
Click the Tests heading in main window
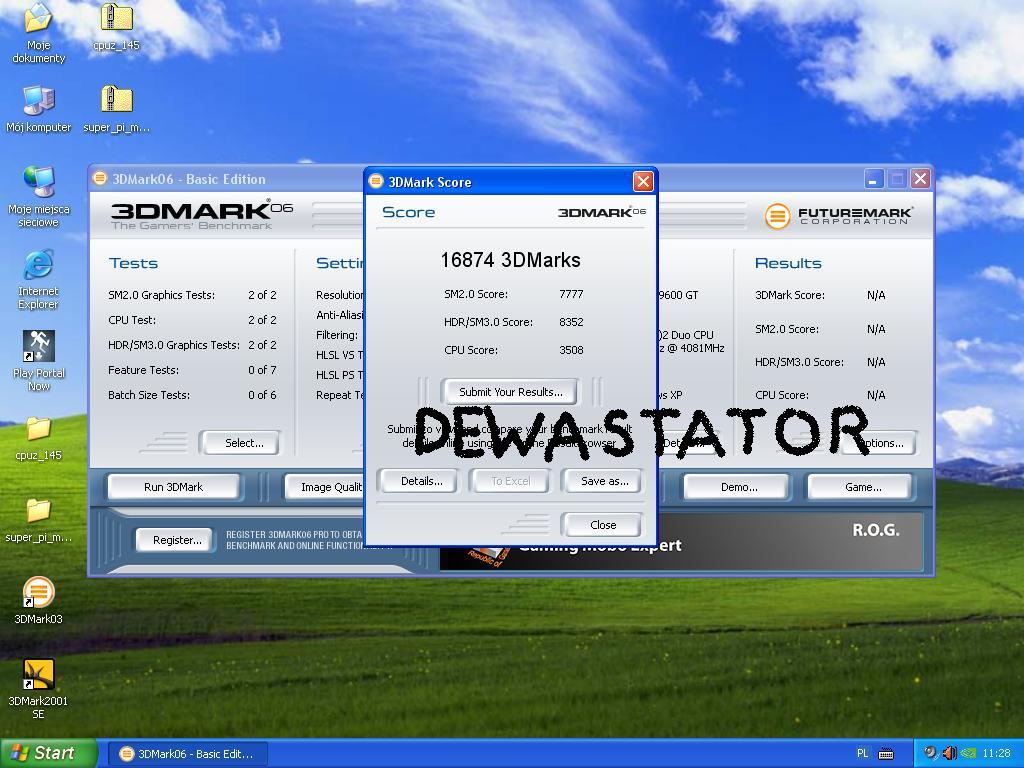click(133, 263)
